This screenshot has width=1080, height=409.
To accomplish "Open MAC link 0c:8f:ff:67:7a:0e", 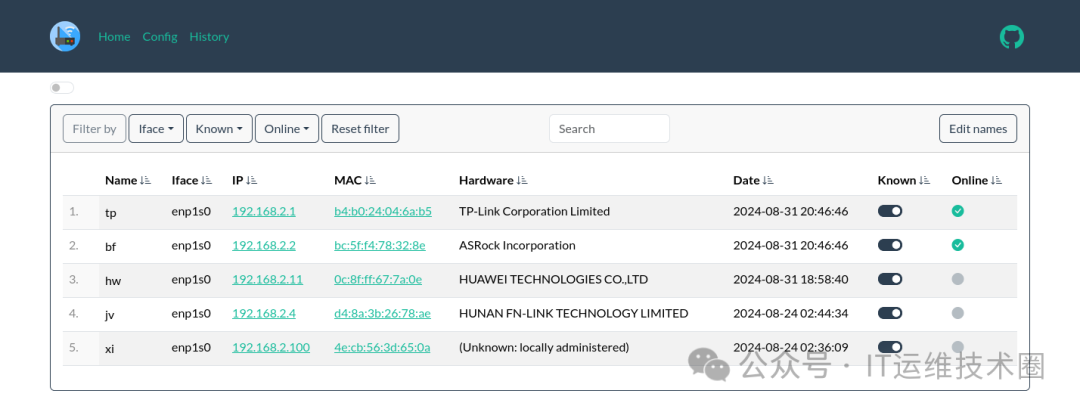I will (378, 279).
